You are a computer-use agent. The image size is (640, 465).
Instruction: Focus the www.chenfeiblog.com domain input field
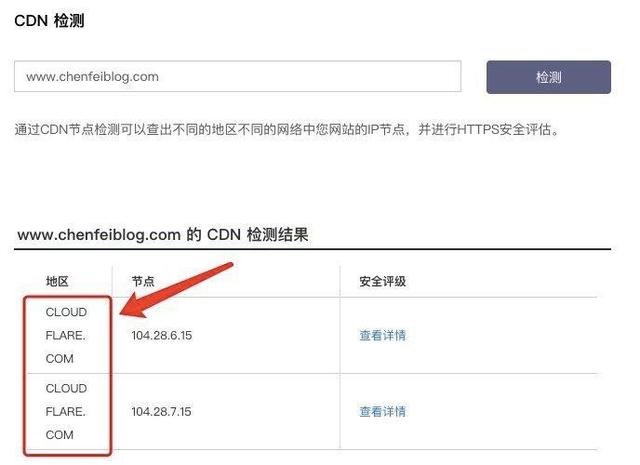tap(238, 76)
